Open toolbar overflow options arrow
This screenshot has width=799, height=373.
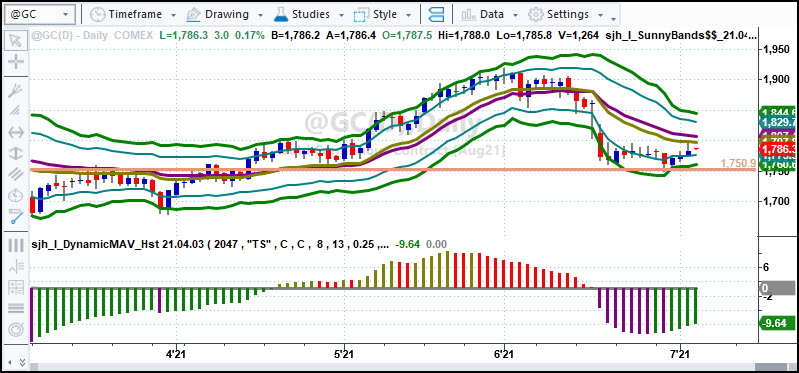pos(613,20)
